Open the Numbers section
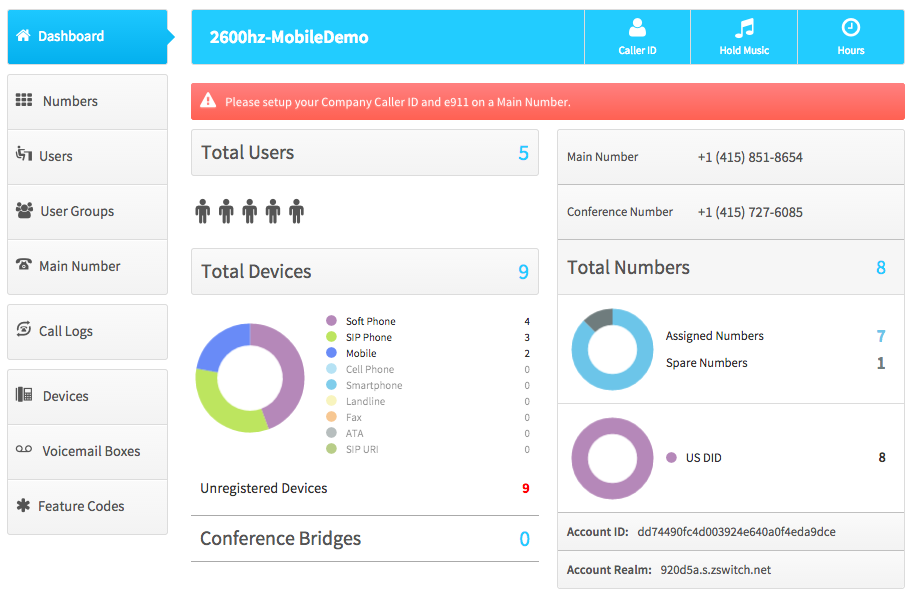Screen dimensions: 915x597 tap(88, 102)
